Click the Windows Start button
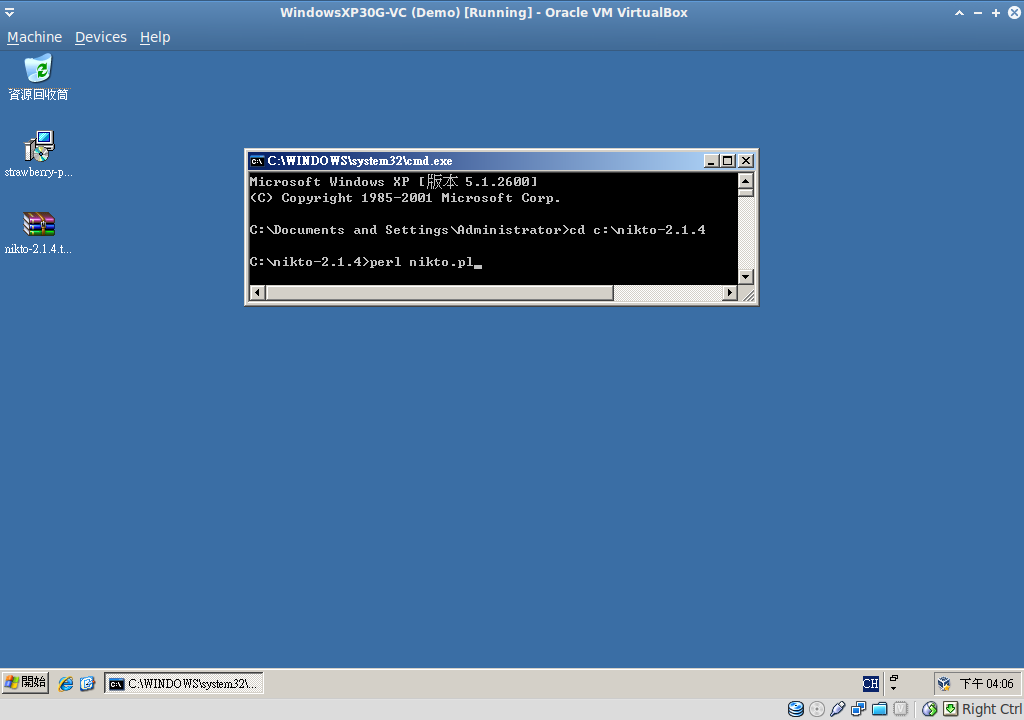 [25, 683]
